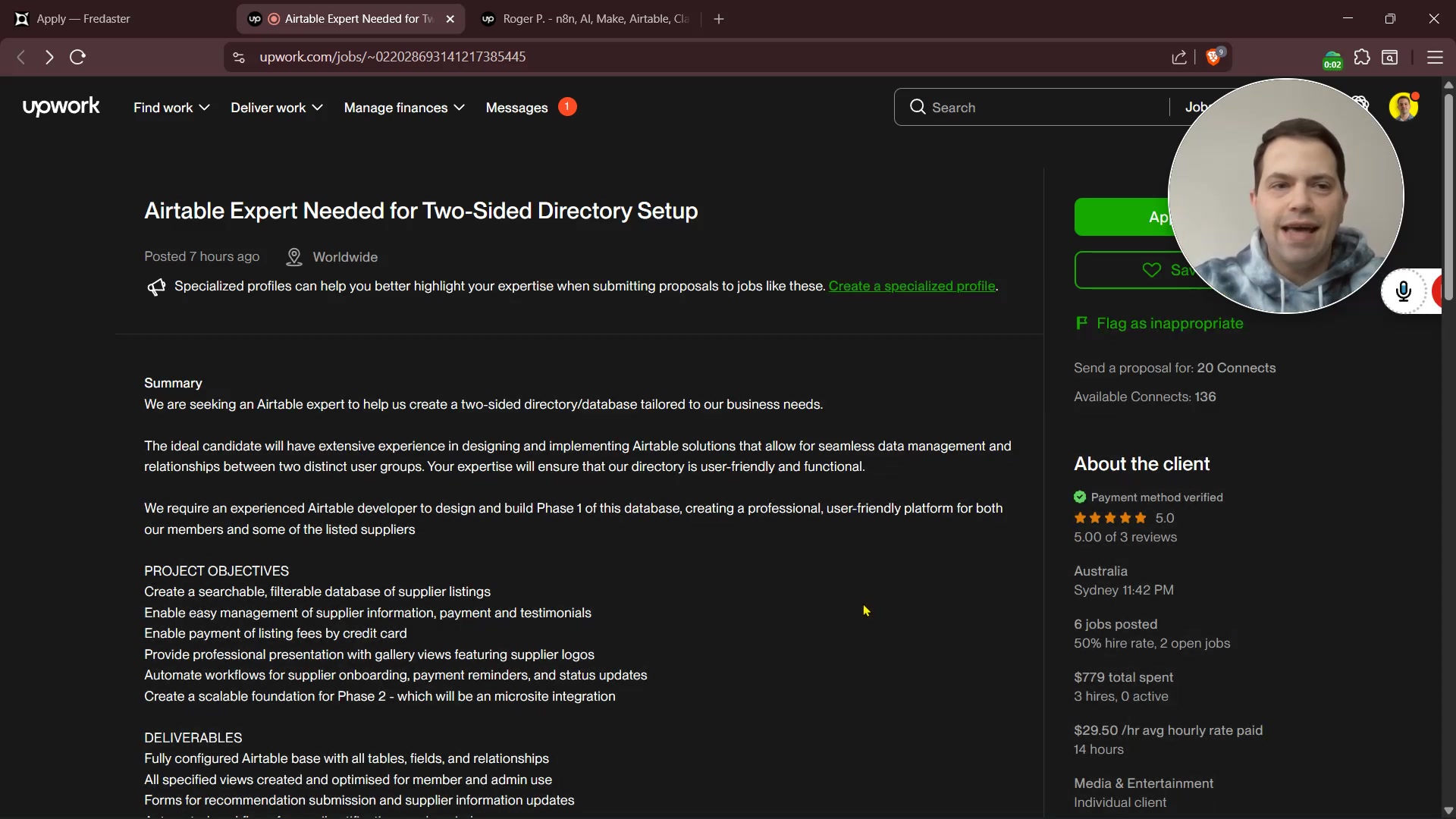
Task: Click the page vertical scrollbar thumb
Action: pos(1448,197)
